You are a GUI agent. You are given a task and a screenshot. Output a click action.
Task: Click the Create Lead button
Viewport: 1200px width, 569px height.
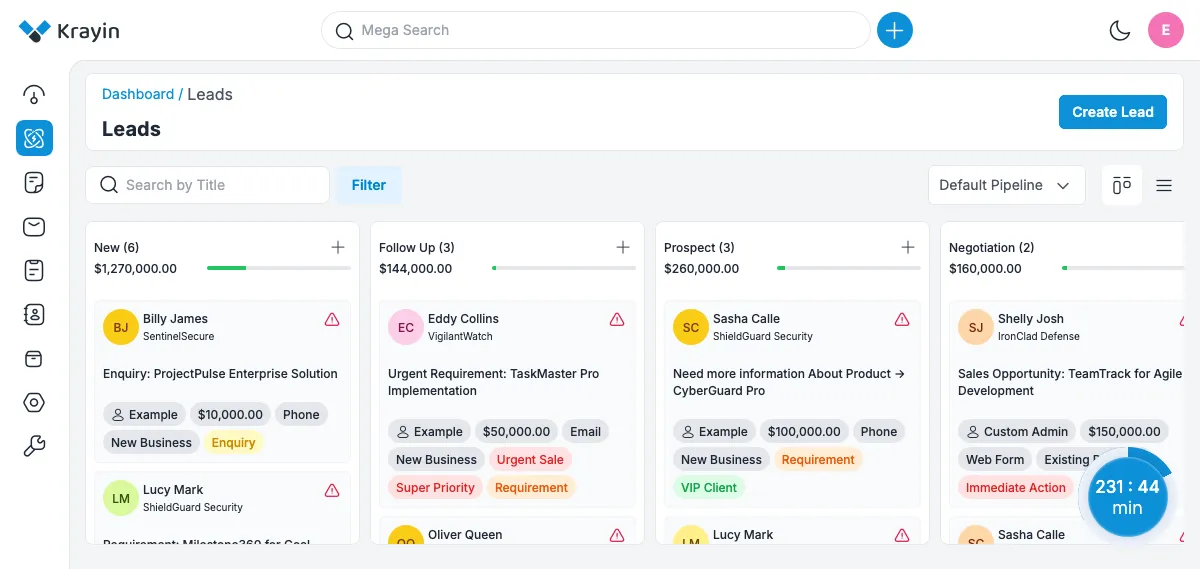1112,112
